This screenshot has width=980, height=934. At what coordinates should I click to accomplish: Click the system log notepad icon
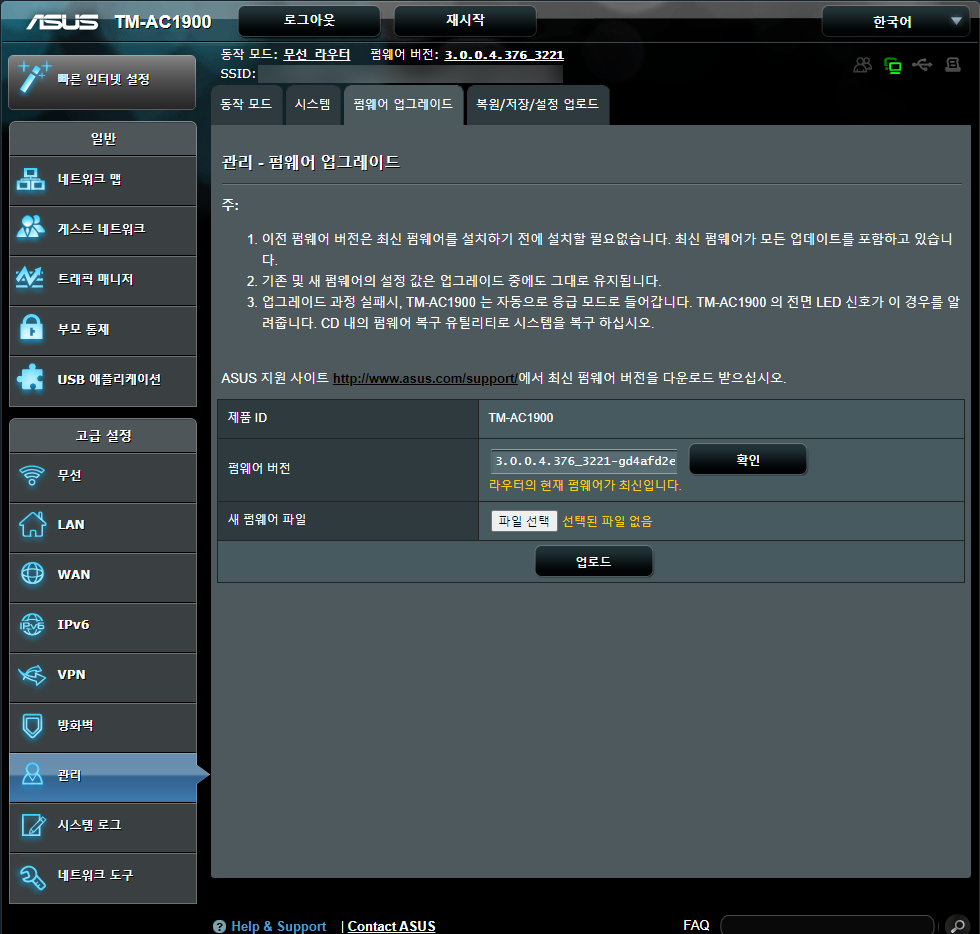point(33,825)
